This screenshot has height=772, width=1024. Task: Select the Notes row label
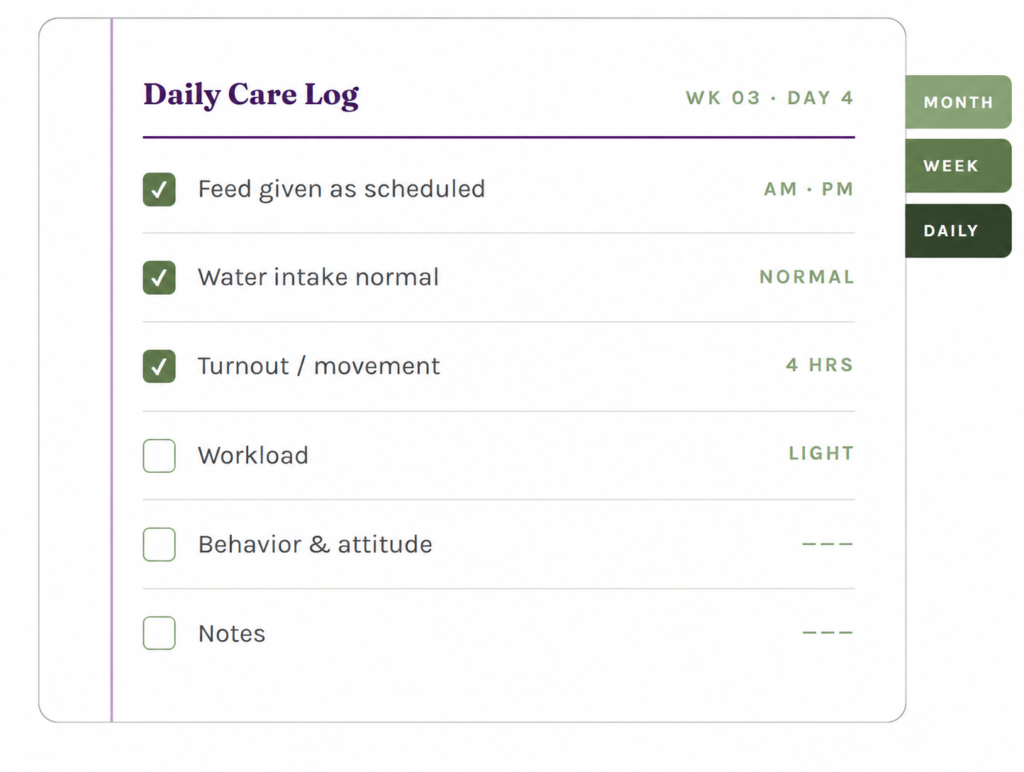pyautogui.click(x=232, y=634)
